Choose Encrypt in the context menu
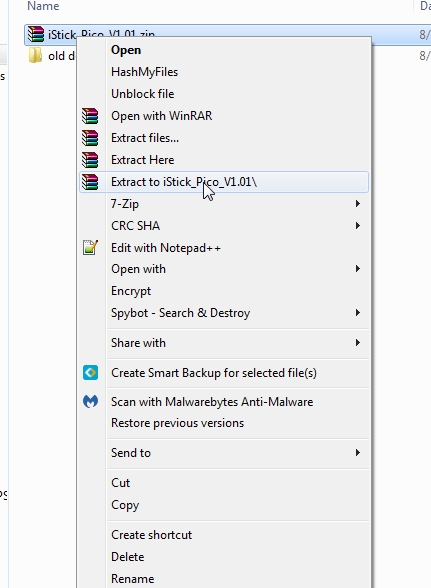 click(x=131, y=291)
